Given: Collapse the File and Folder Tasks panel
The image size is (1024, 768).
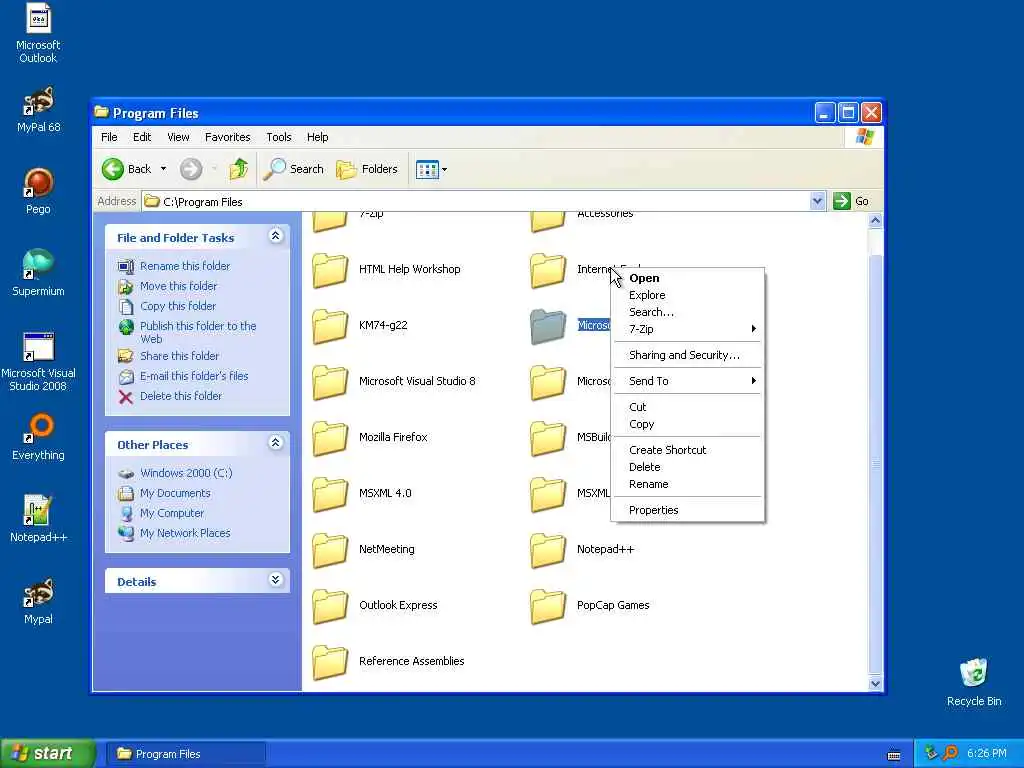Looking at the screenshot, I should click(276, 236).
